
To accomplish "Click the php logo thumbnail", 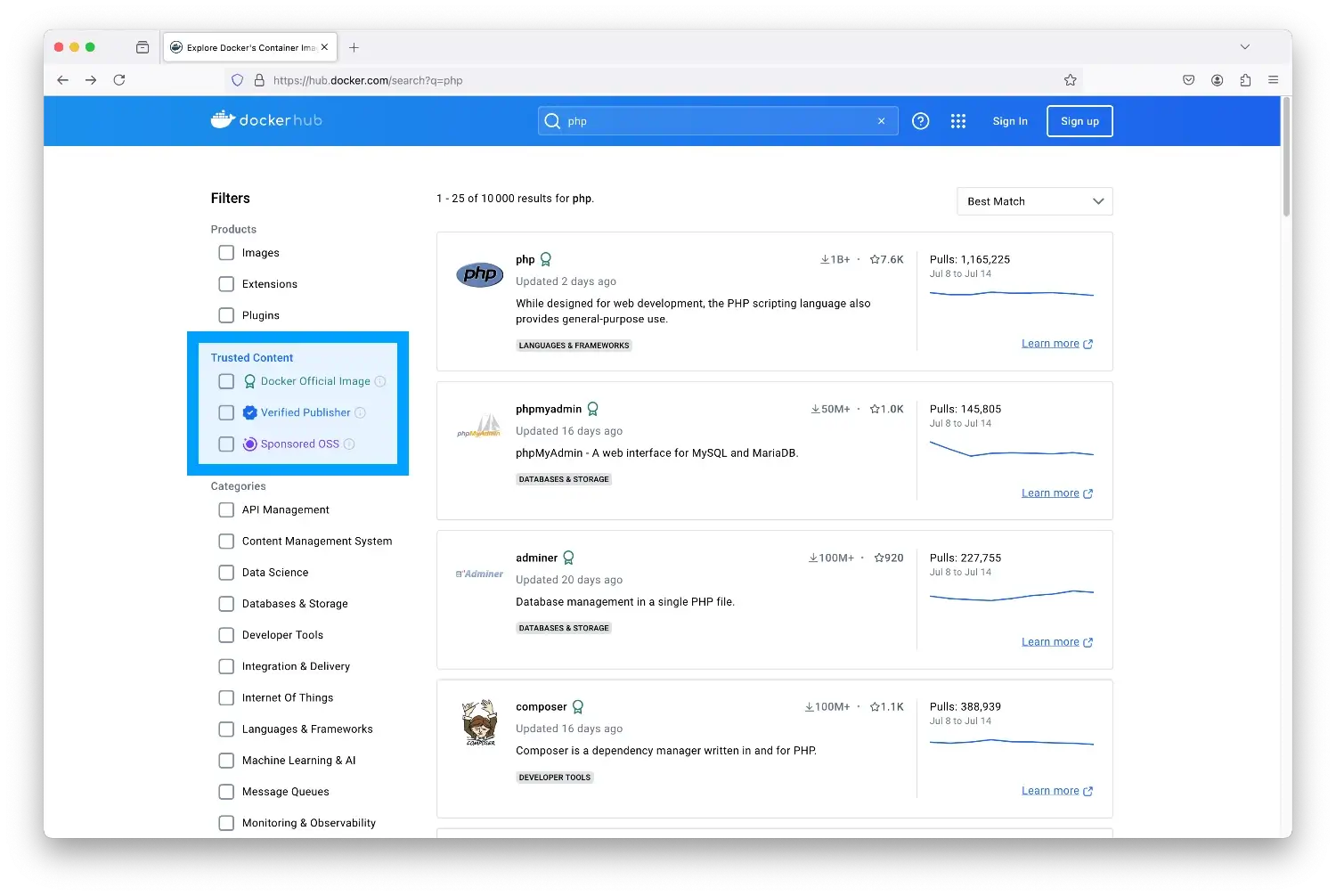I will tap(480, 274).
